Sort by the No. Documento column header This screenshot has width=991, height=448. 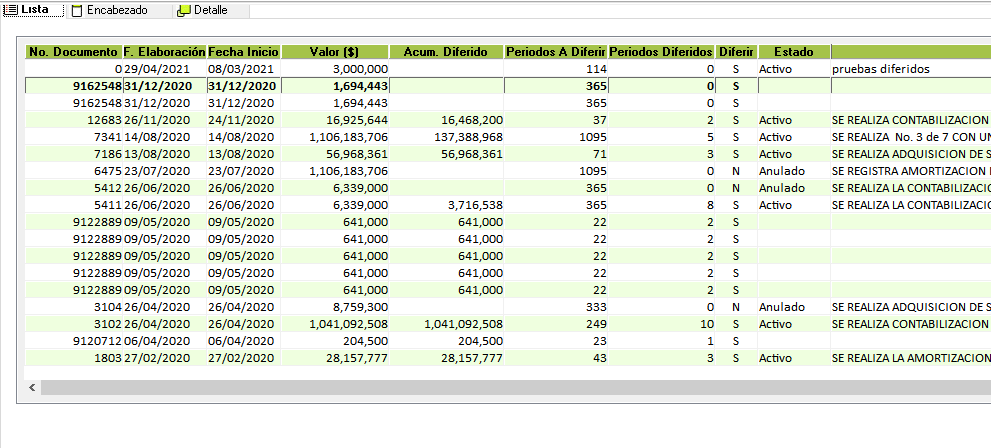coord(73,52)
